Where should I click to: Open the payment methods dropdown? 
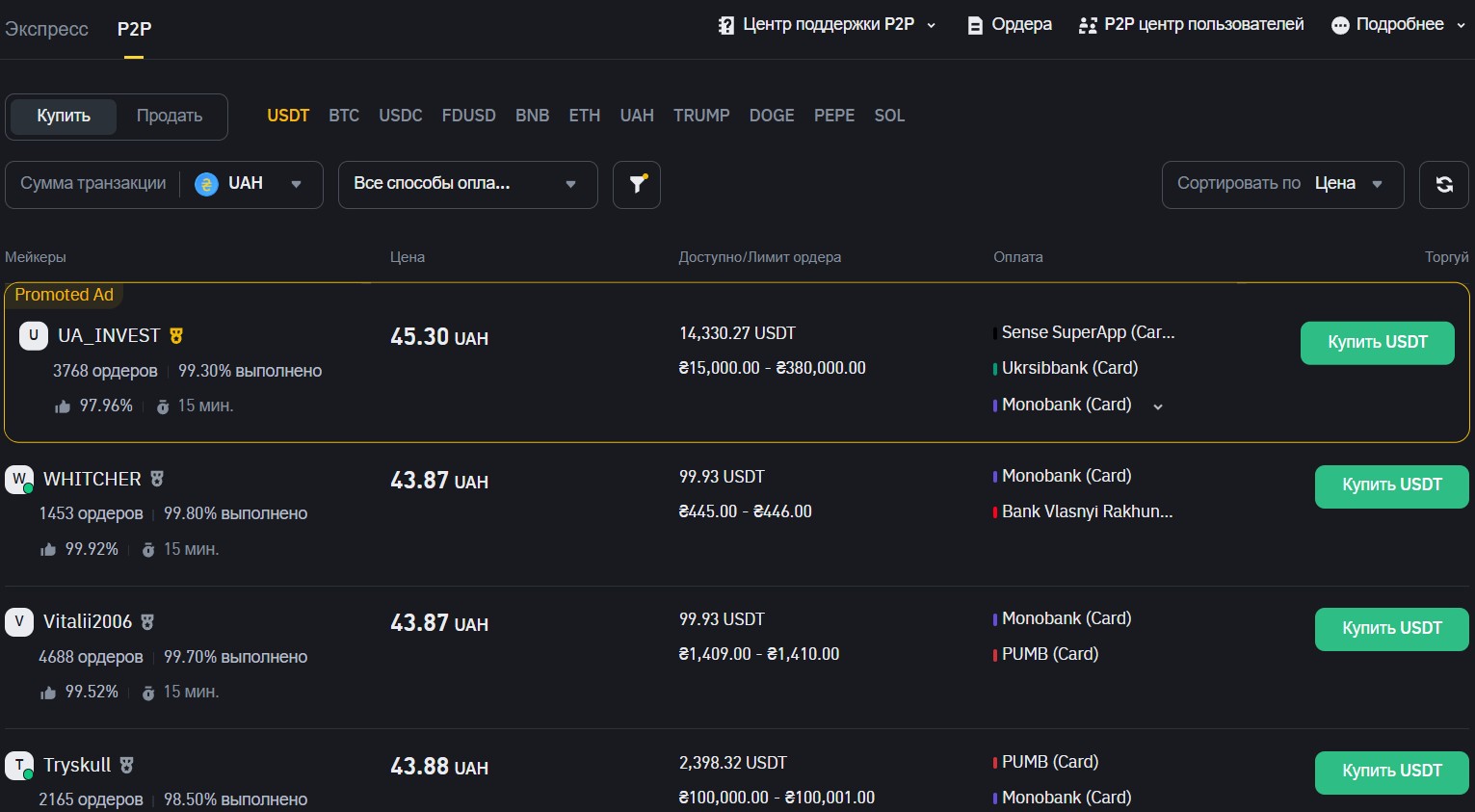(x=467, y=184)
